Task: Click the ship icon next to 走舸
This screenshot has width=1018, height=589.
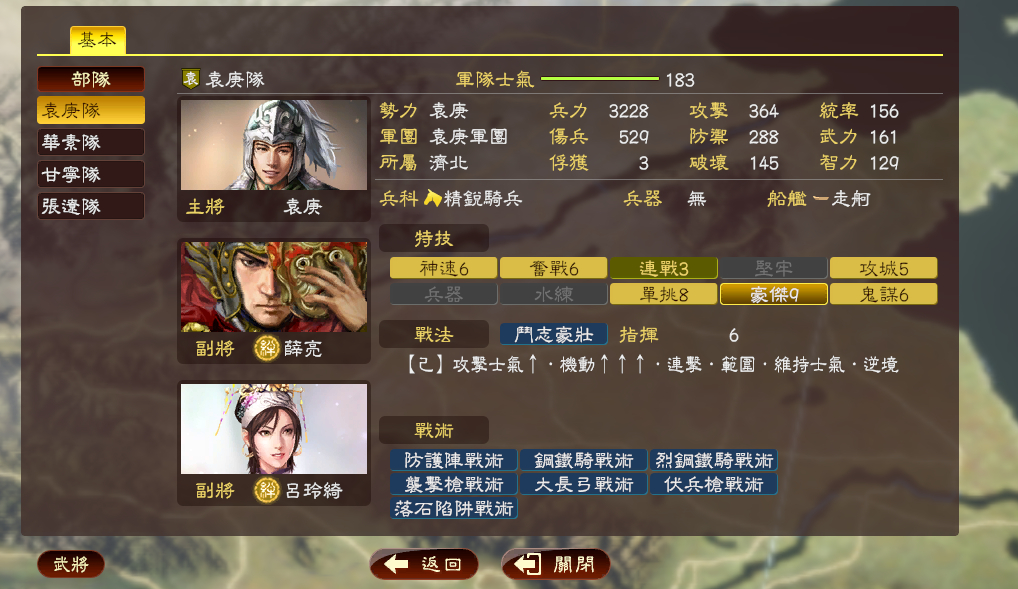Action: coord(821,199)
